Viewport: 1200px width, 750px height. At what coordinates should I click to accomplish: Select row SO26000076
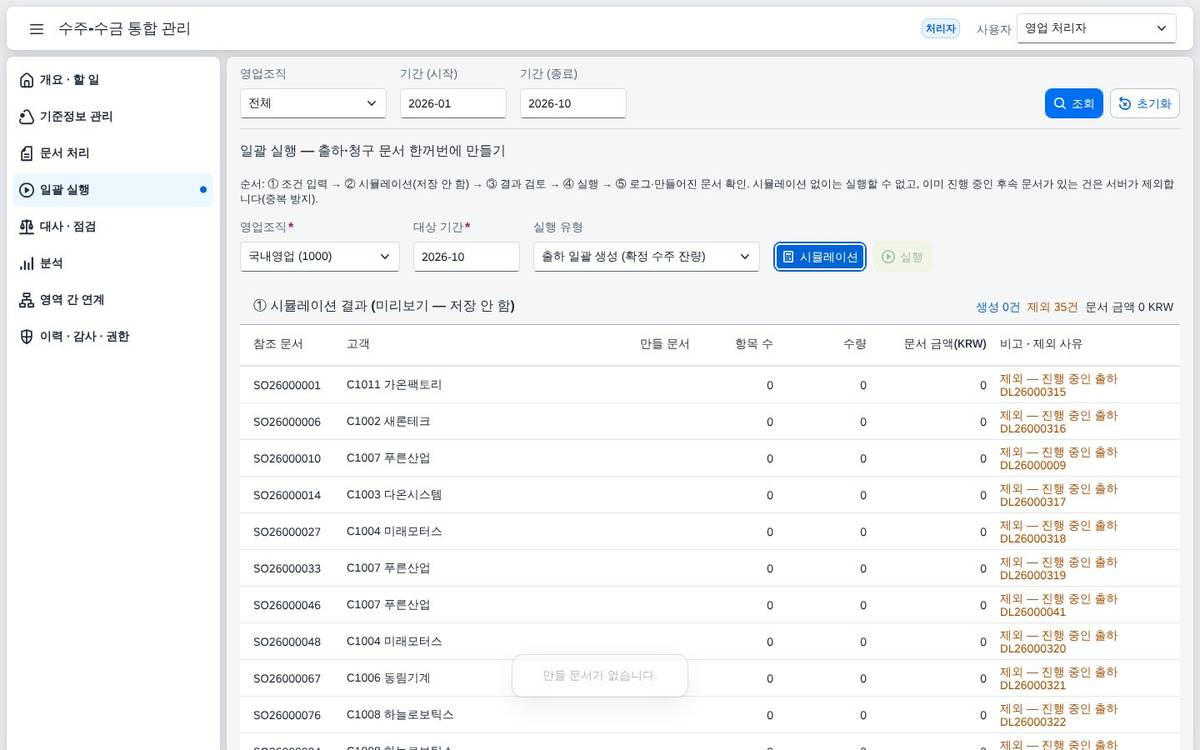(710, 715)
